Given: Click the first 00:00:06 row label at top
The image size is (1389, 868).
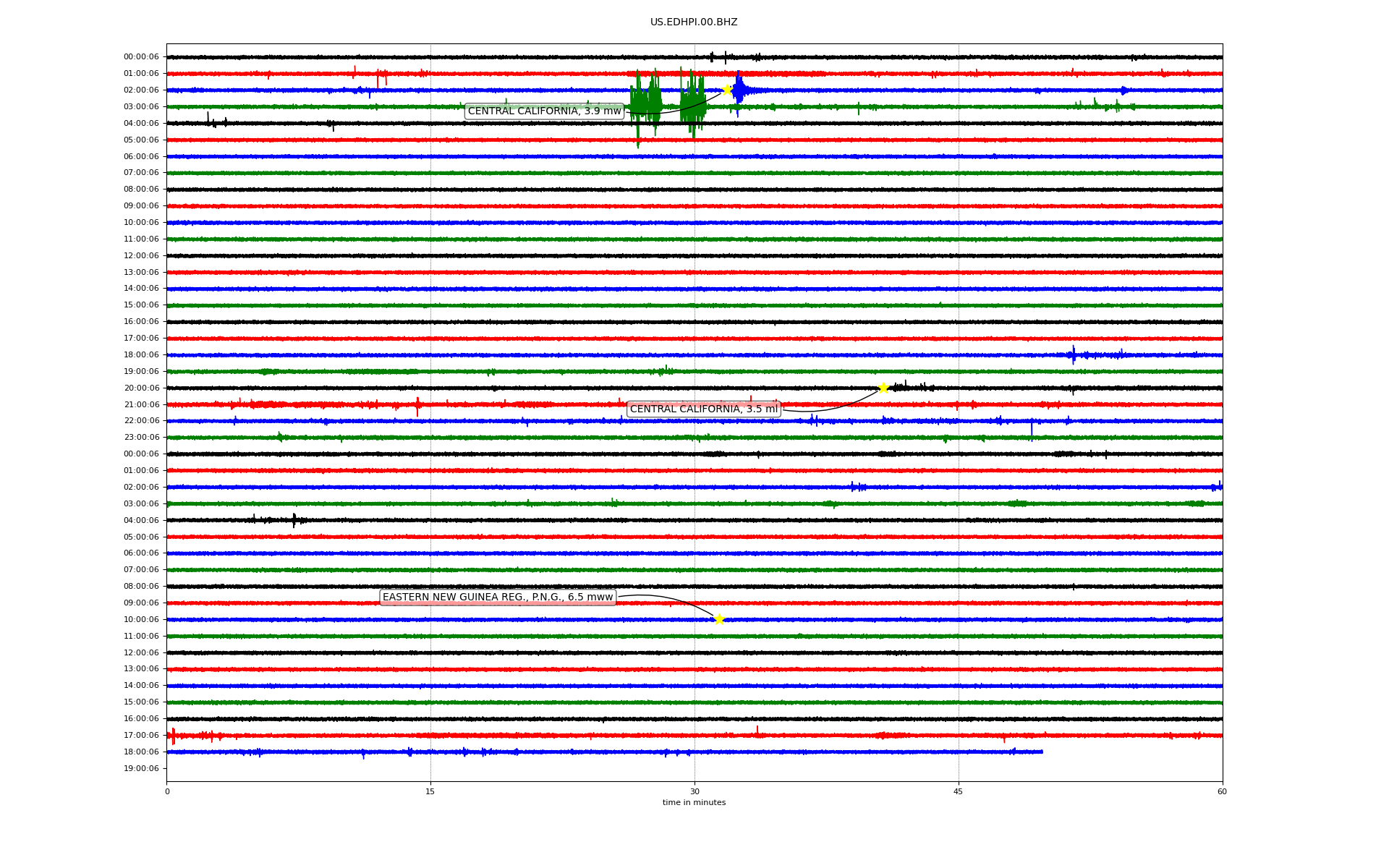Looking at the screenshot, I should point(141,57).
